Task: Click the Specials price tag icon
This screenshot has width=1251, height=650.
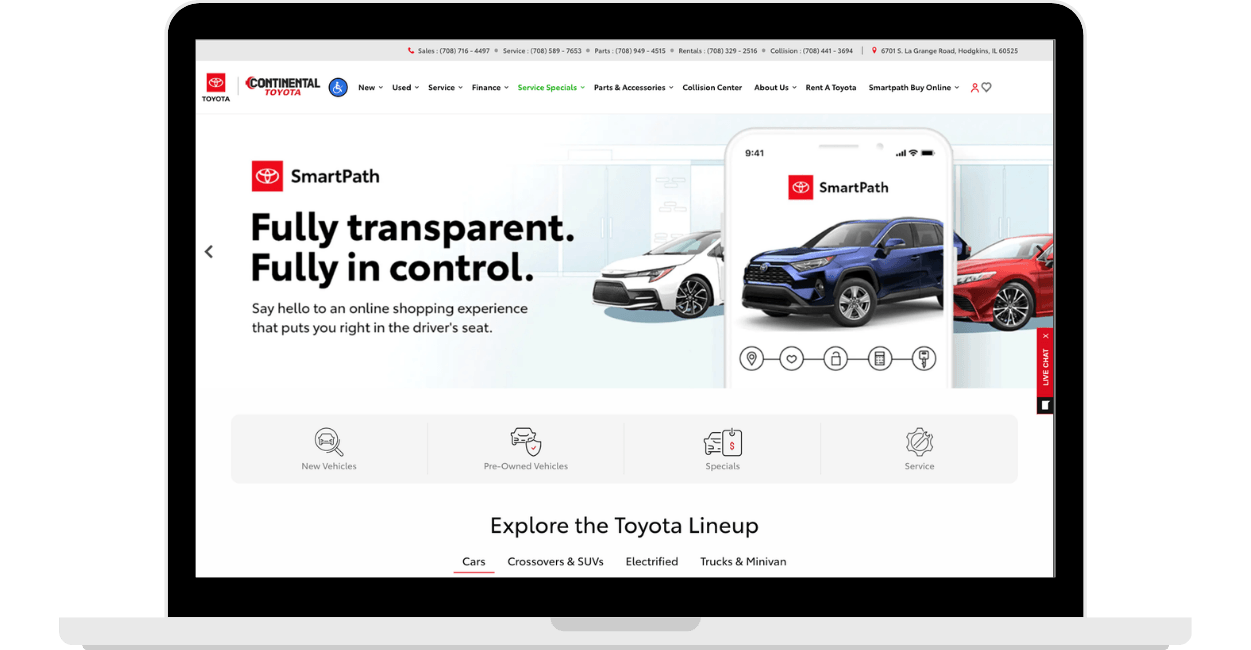Action: pyautogui.click(x=723, y=442)
